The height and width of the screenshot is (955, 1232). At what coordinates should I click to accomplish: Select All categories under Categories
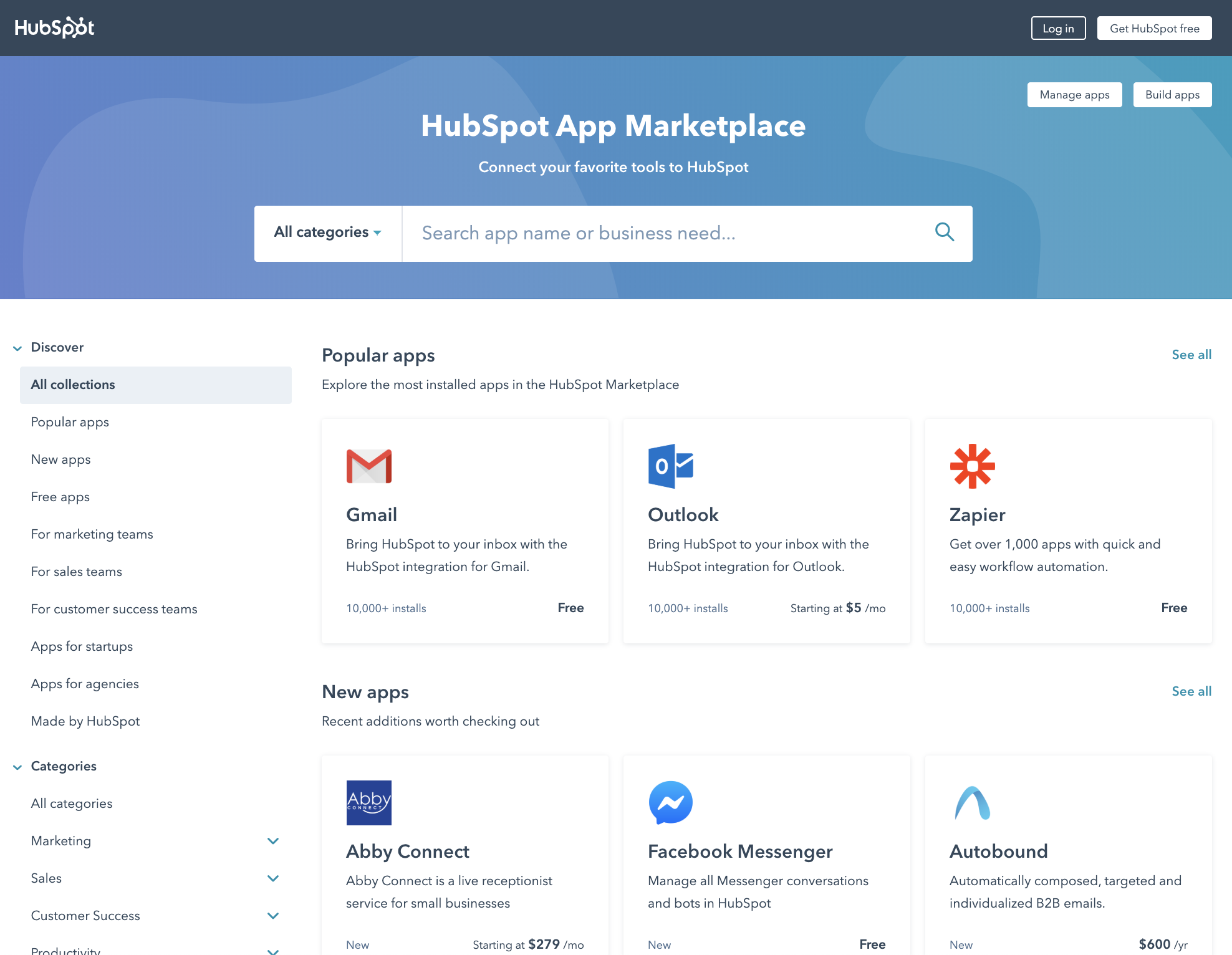coord(72,804)
